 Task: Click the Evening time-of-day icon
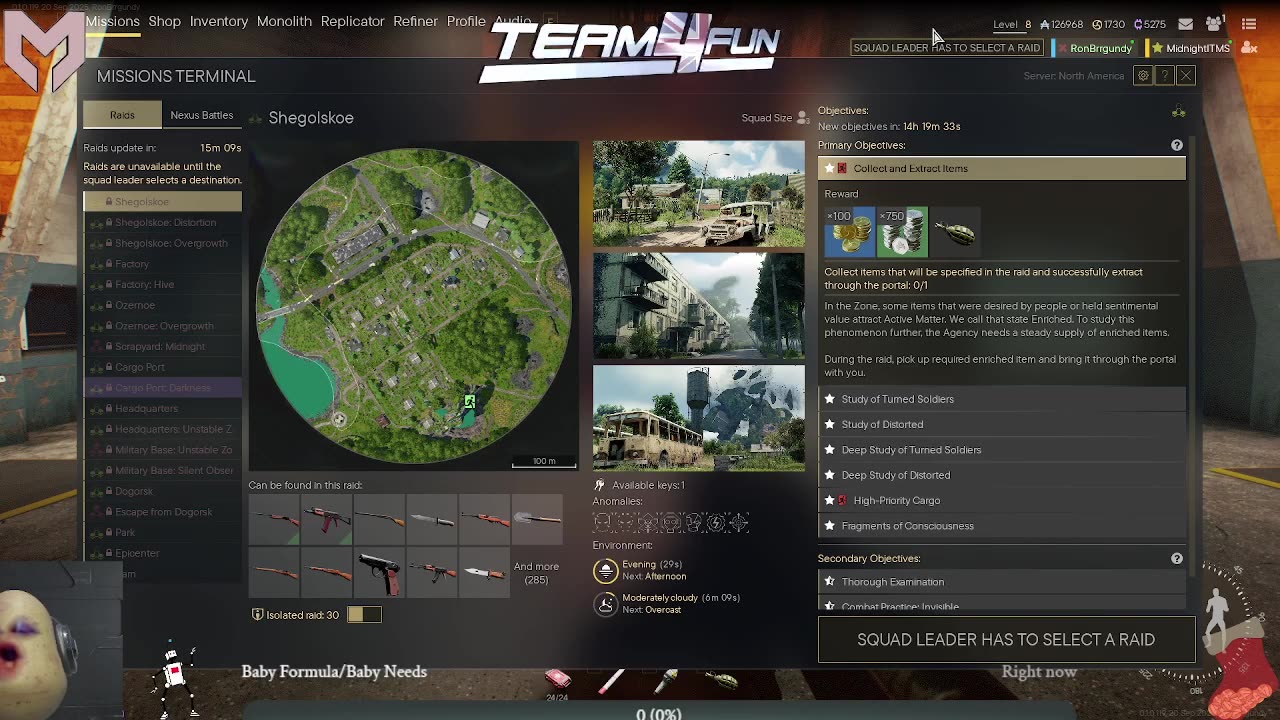605,570
